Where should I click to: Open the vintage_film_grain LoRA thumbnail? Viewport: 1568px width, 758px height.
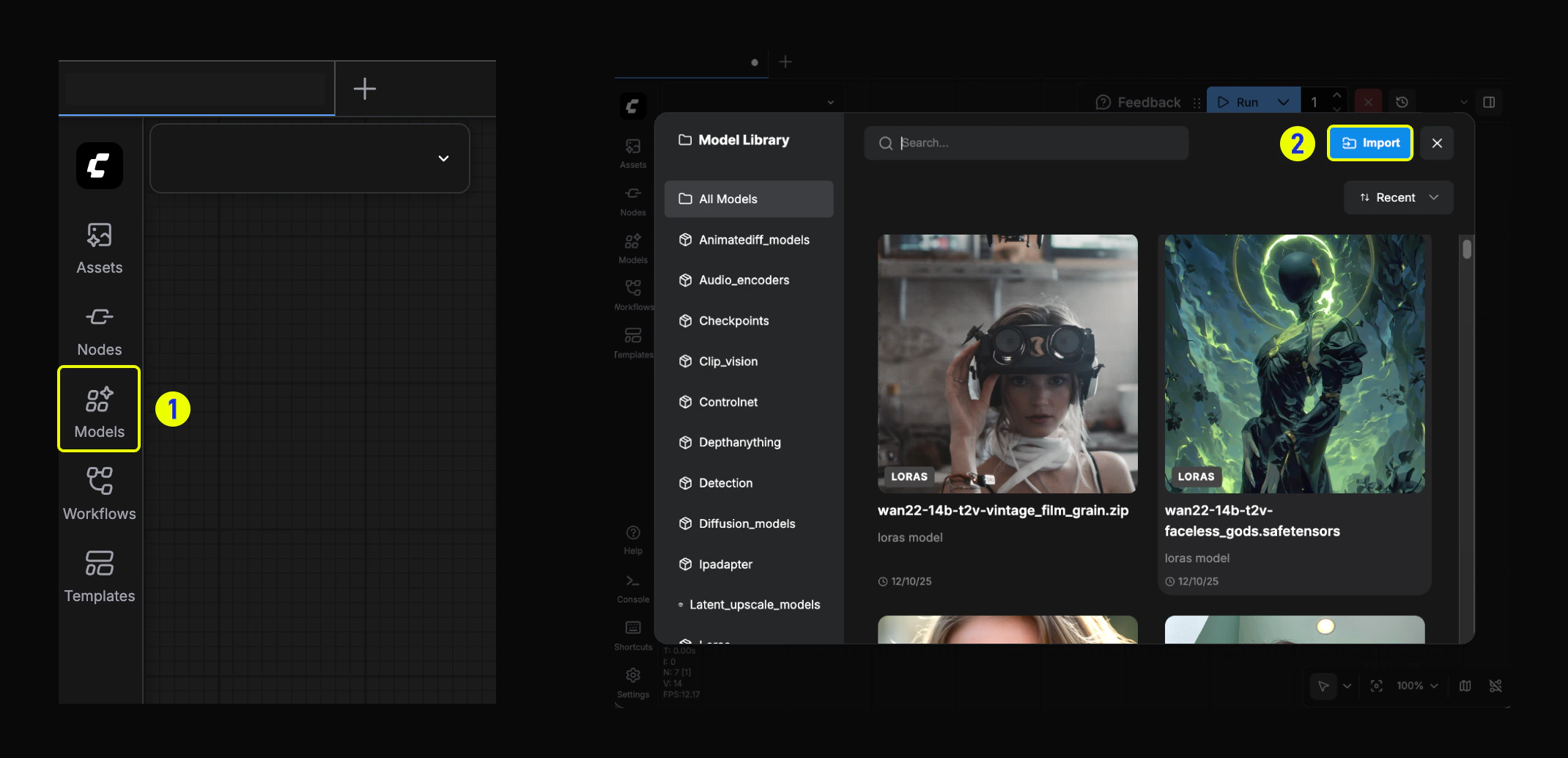coord(1007,364)
